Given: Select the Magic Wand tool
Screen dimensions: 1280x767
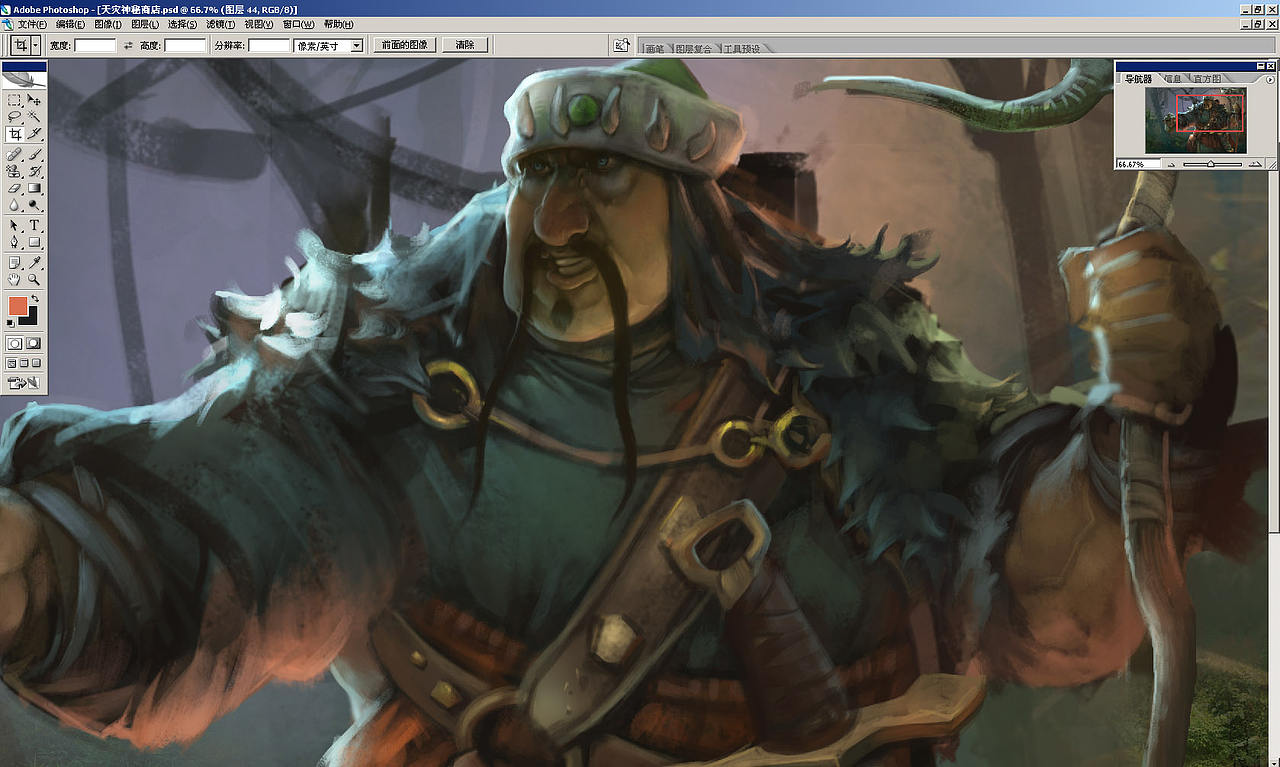Looking at the screenshot, I should click(34, 116).
